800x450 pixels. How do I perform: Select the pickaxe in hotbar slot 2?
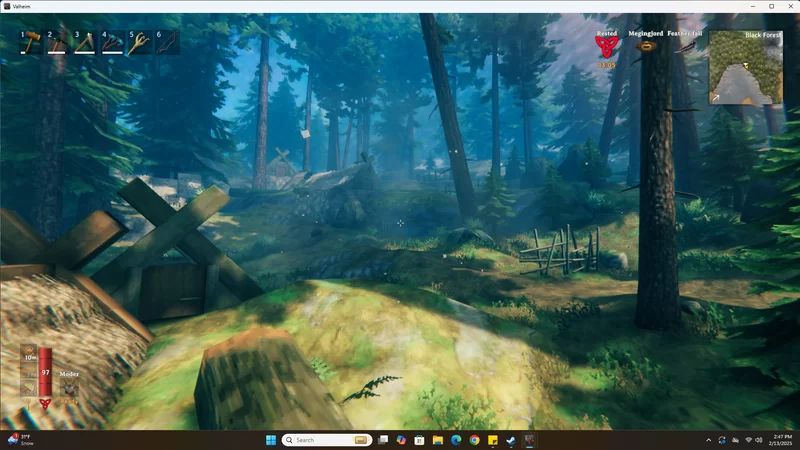click(x=57, y=42)
